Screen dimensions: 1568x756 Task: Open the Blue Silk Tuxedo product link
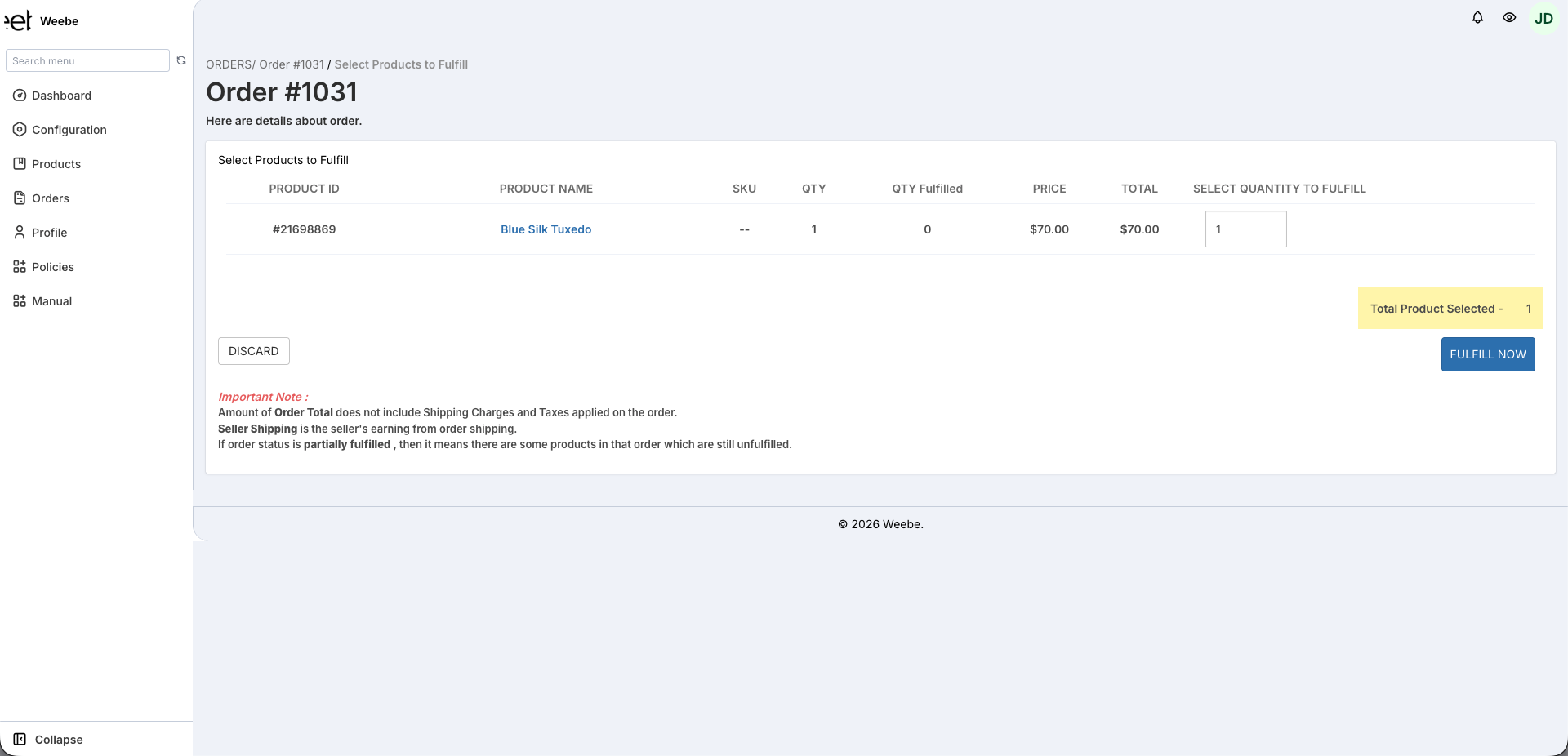tap(546, 229)
